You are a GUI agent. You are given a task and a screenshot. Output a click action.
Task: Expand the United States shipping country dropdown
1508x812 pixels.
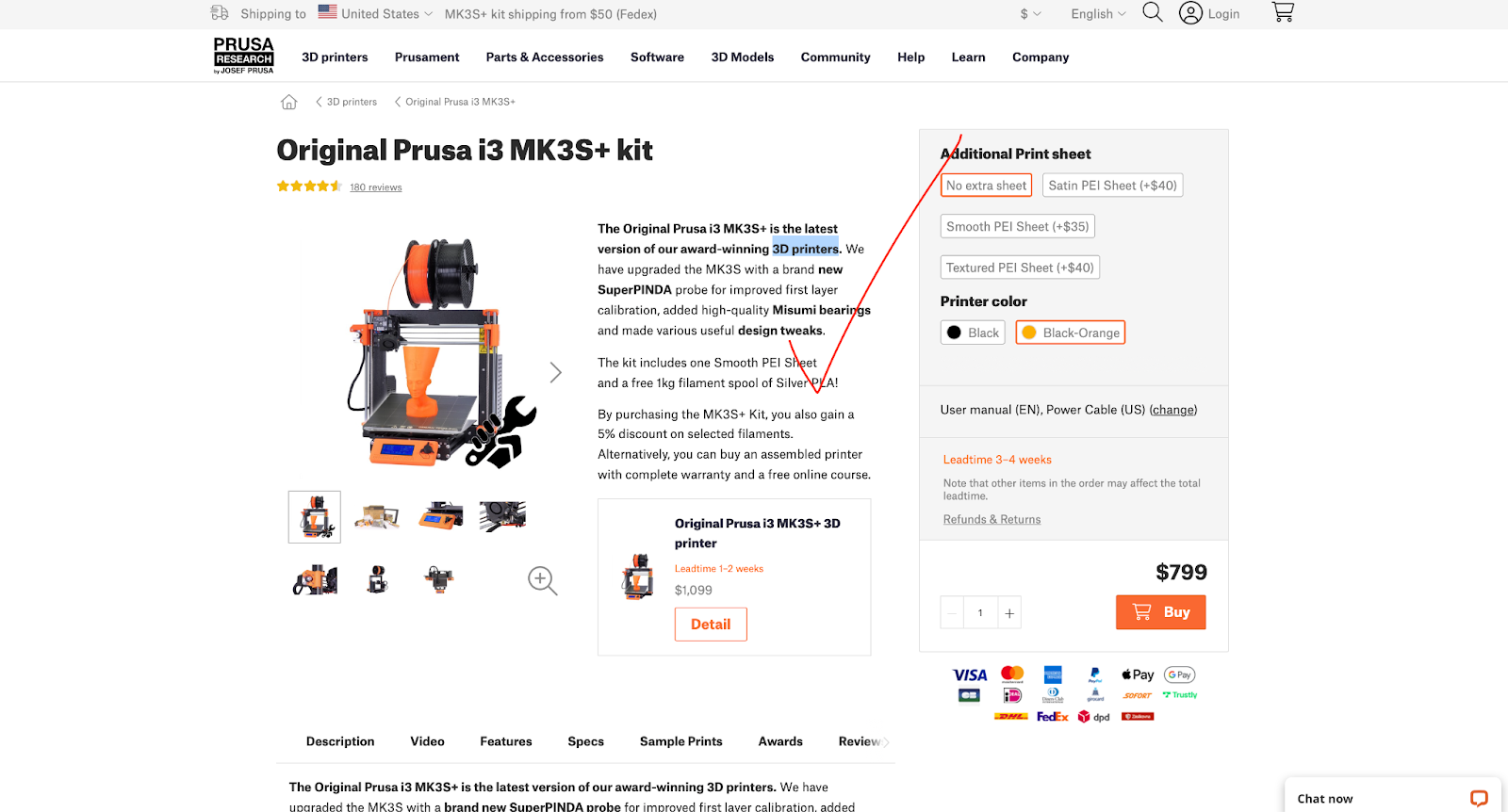[375, 13]
